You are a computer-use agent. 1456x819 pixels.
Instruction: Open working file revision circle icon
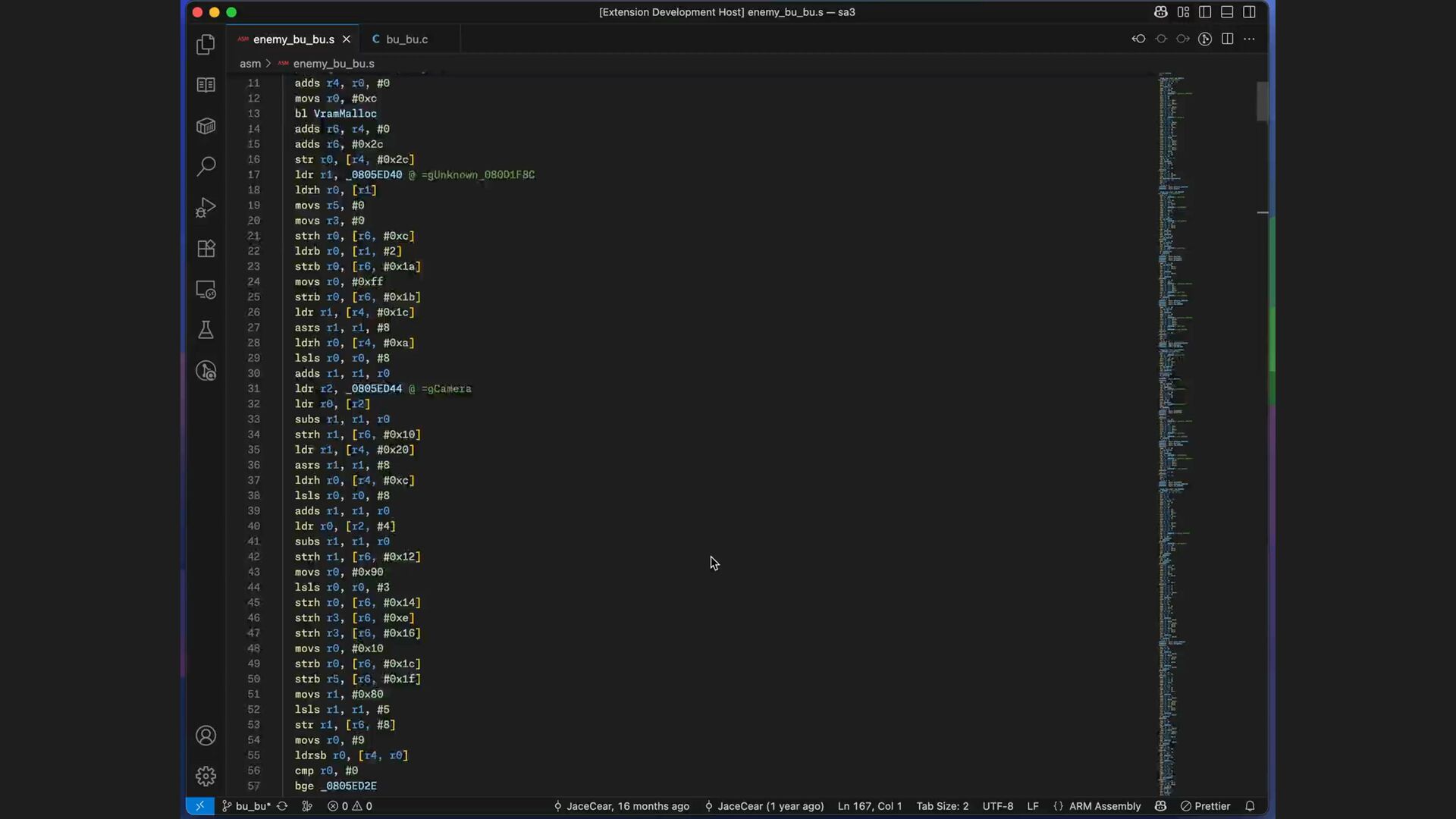pyautogui.click(x=1161, y=39)
